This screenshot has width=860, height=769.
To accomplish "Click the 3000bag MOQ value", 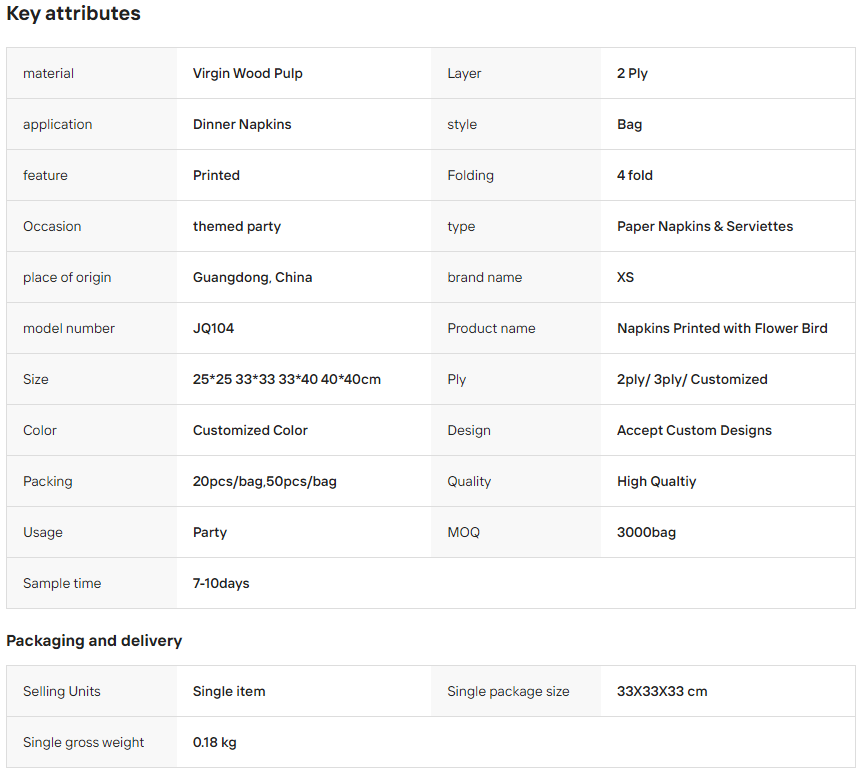I will (x=646, y=533).
